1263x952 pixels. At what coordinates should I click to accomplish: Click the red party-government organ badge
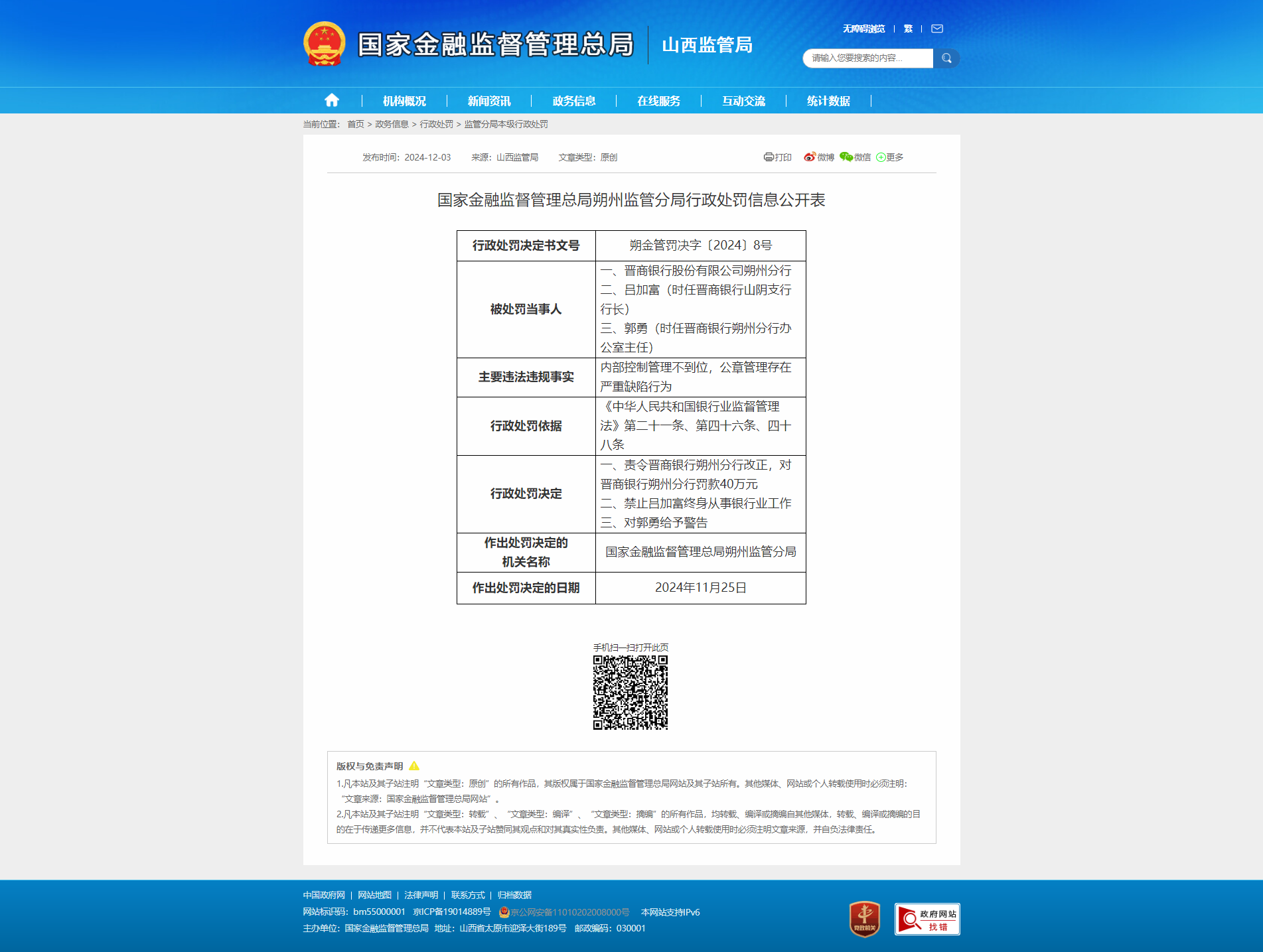coord(864,919)
